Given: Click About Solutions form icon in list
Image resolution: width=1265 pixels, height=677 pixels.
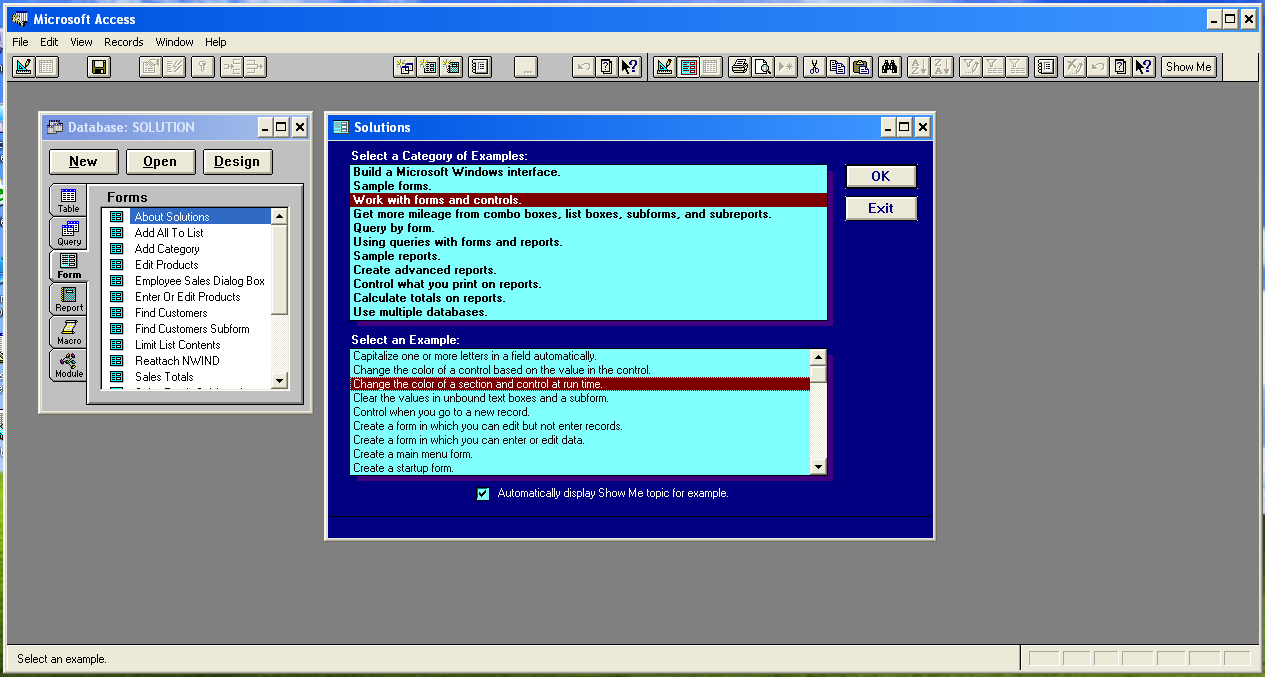Looking at the screenshot, I should pos(117,217).
